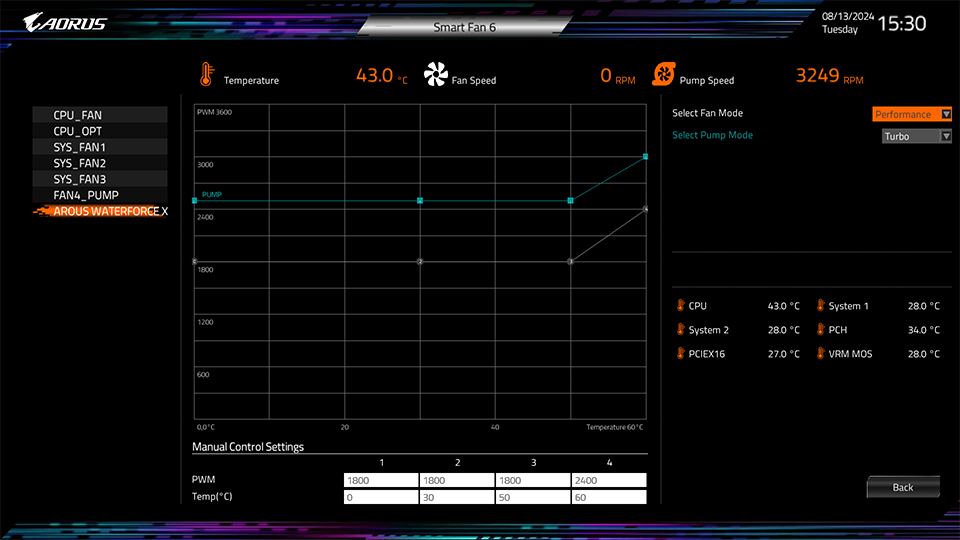Click the PCH sensor thermometer icon

click(x=820, y=329)
